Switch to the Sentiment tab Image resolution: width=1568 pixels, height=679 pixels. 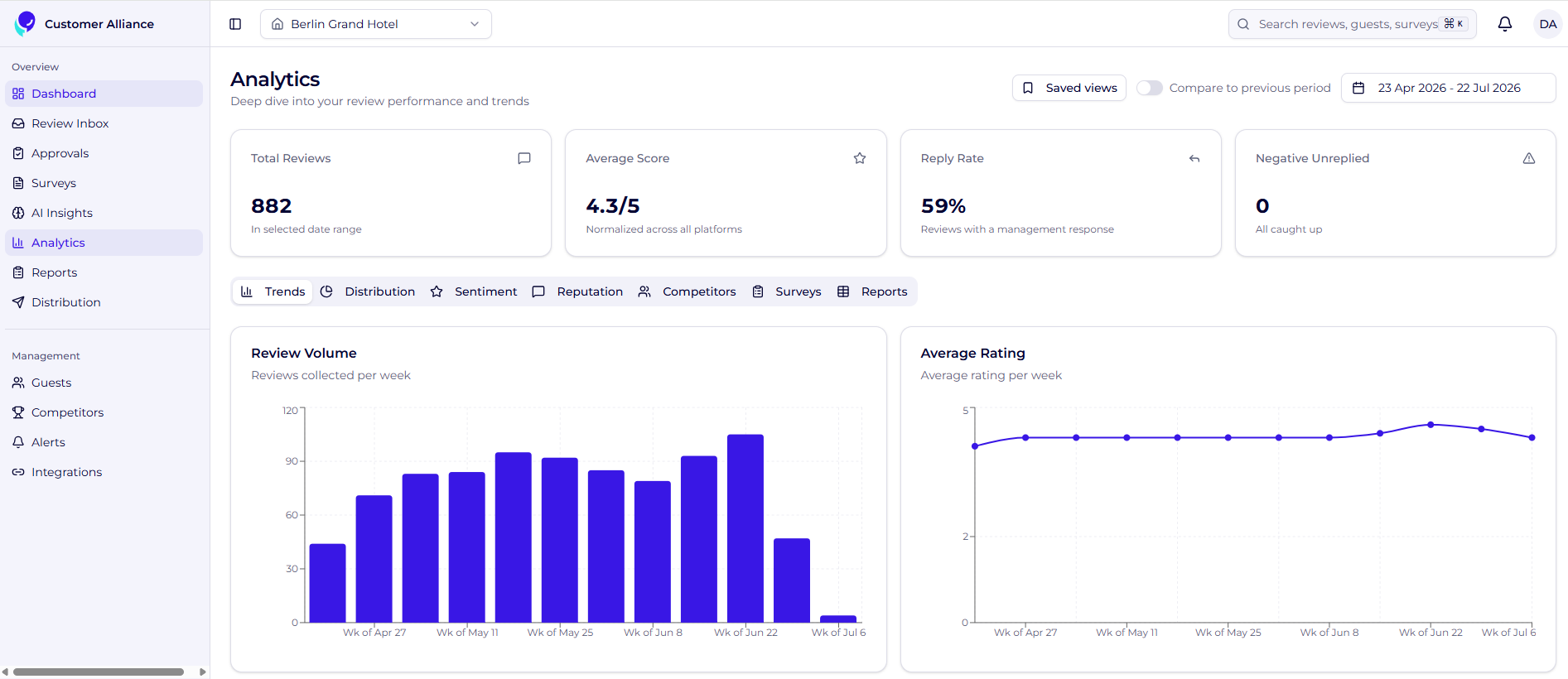474,291
